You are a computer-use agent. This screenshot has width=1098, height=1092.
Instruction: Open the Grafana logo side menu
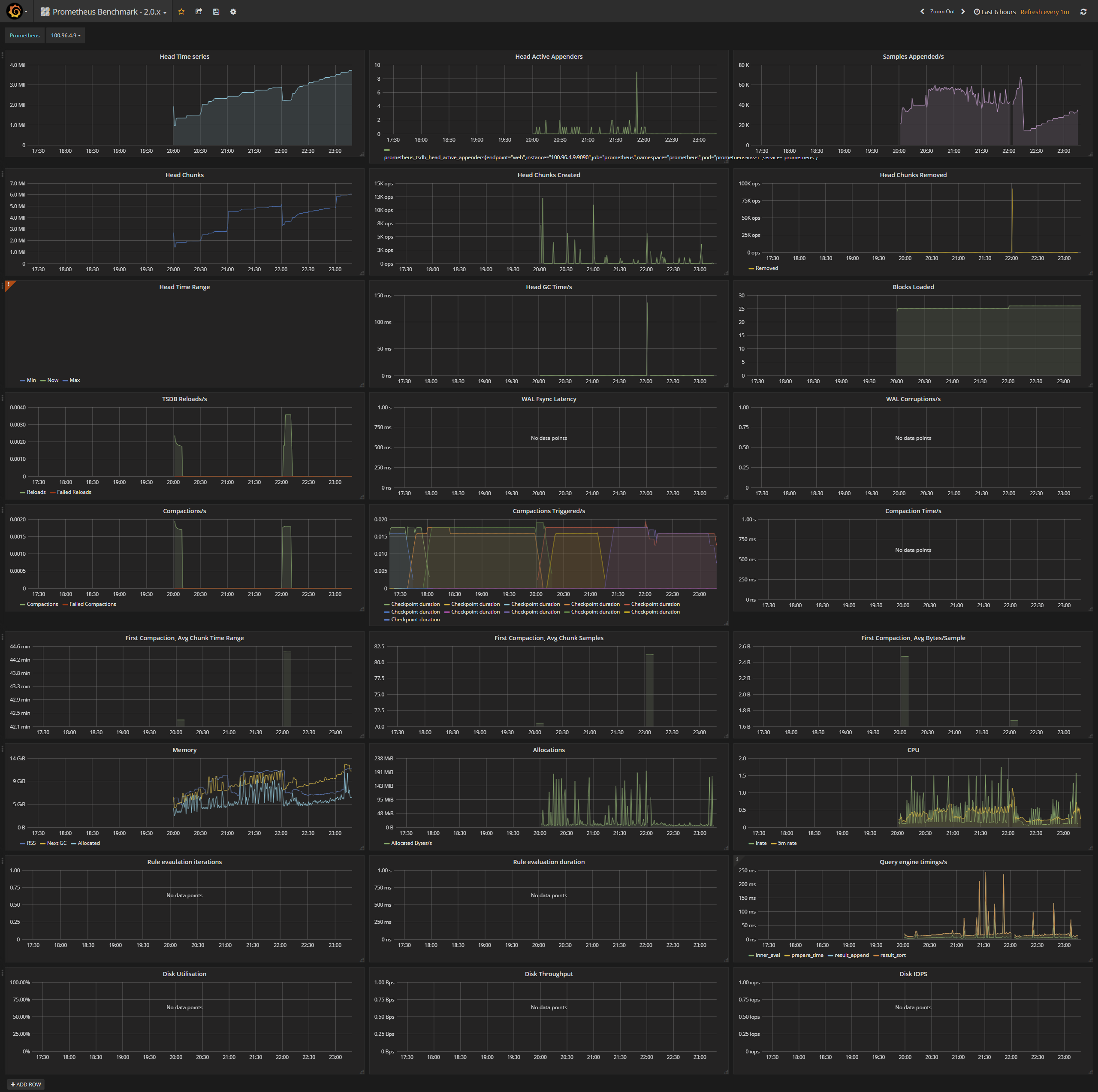coord(15,11)
